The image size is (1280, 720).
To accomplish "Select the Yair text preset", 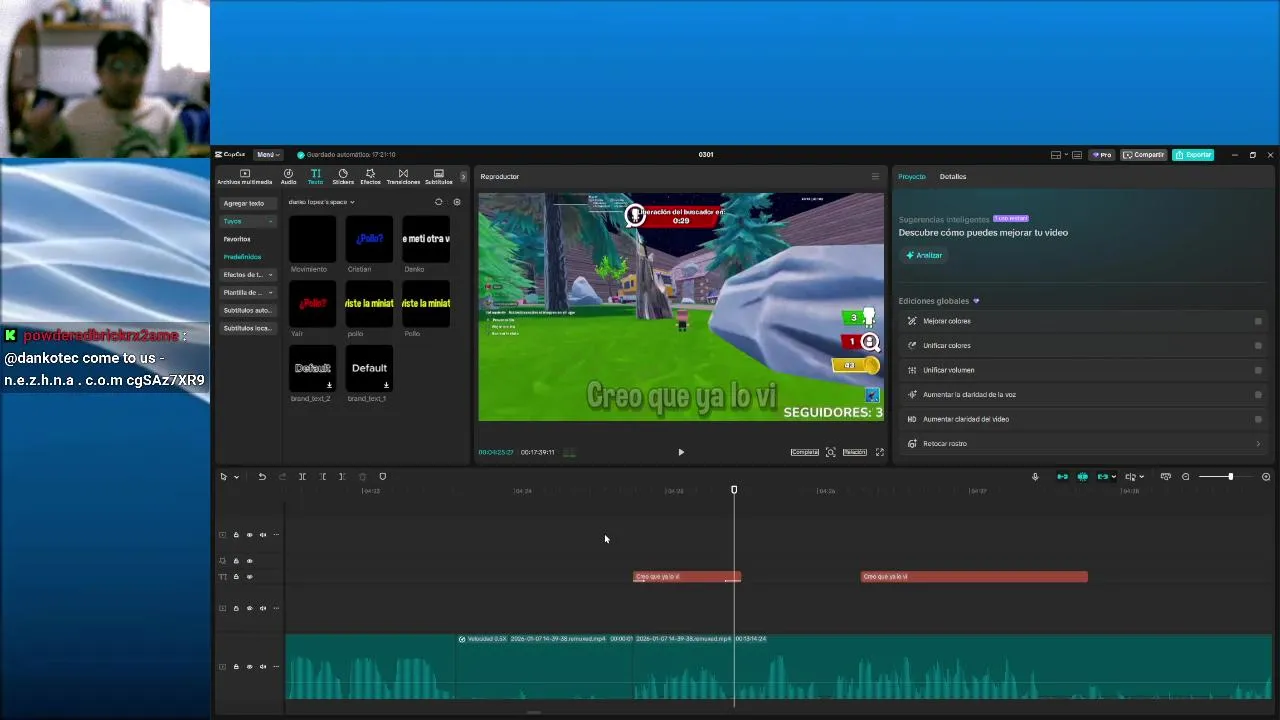I will 312,303.
